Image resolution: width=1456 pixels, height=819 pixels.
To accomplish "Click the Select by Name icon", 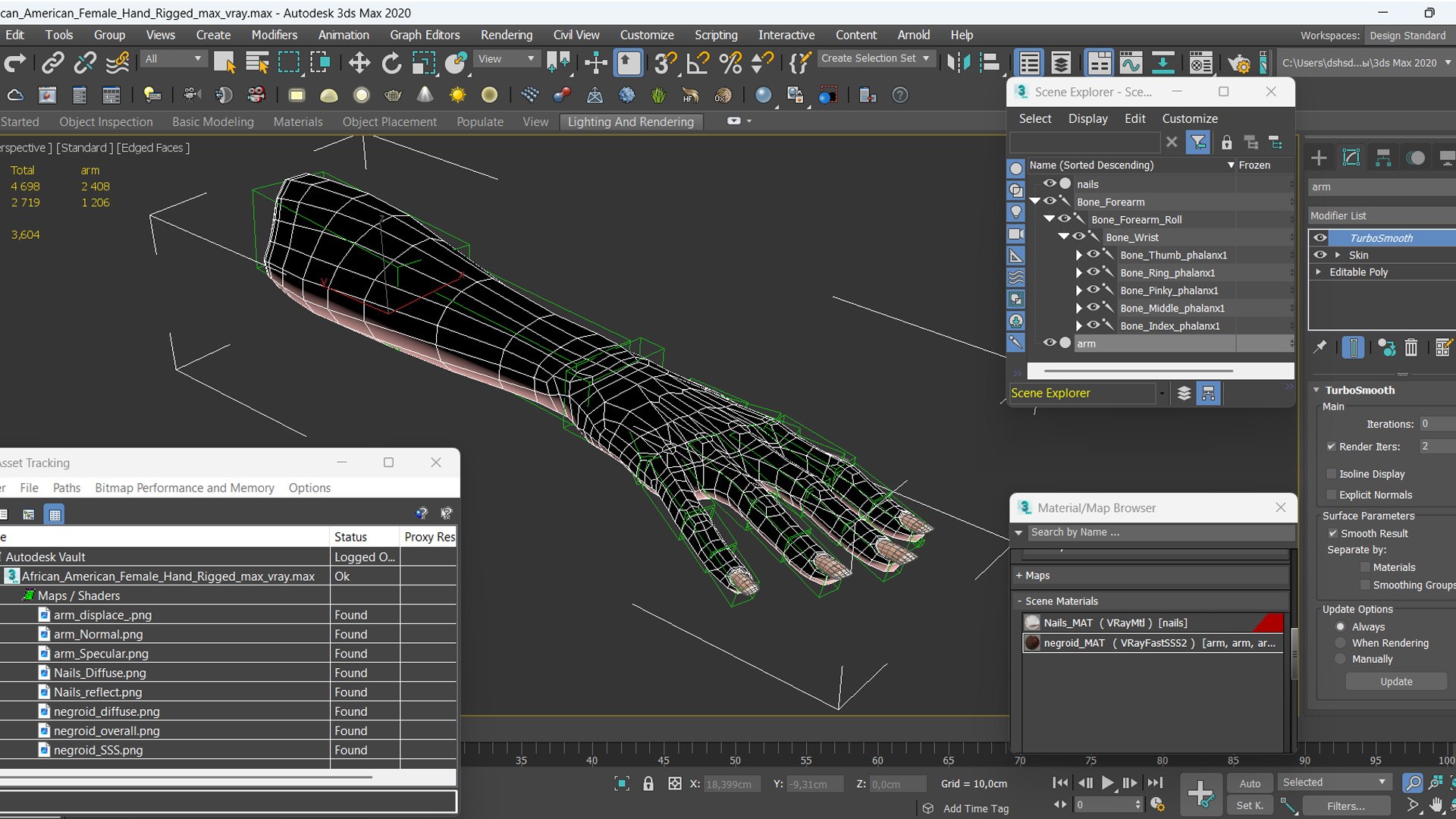I will pos(257,63).
